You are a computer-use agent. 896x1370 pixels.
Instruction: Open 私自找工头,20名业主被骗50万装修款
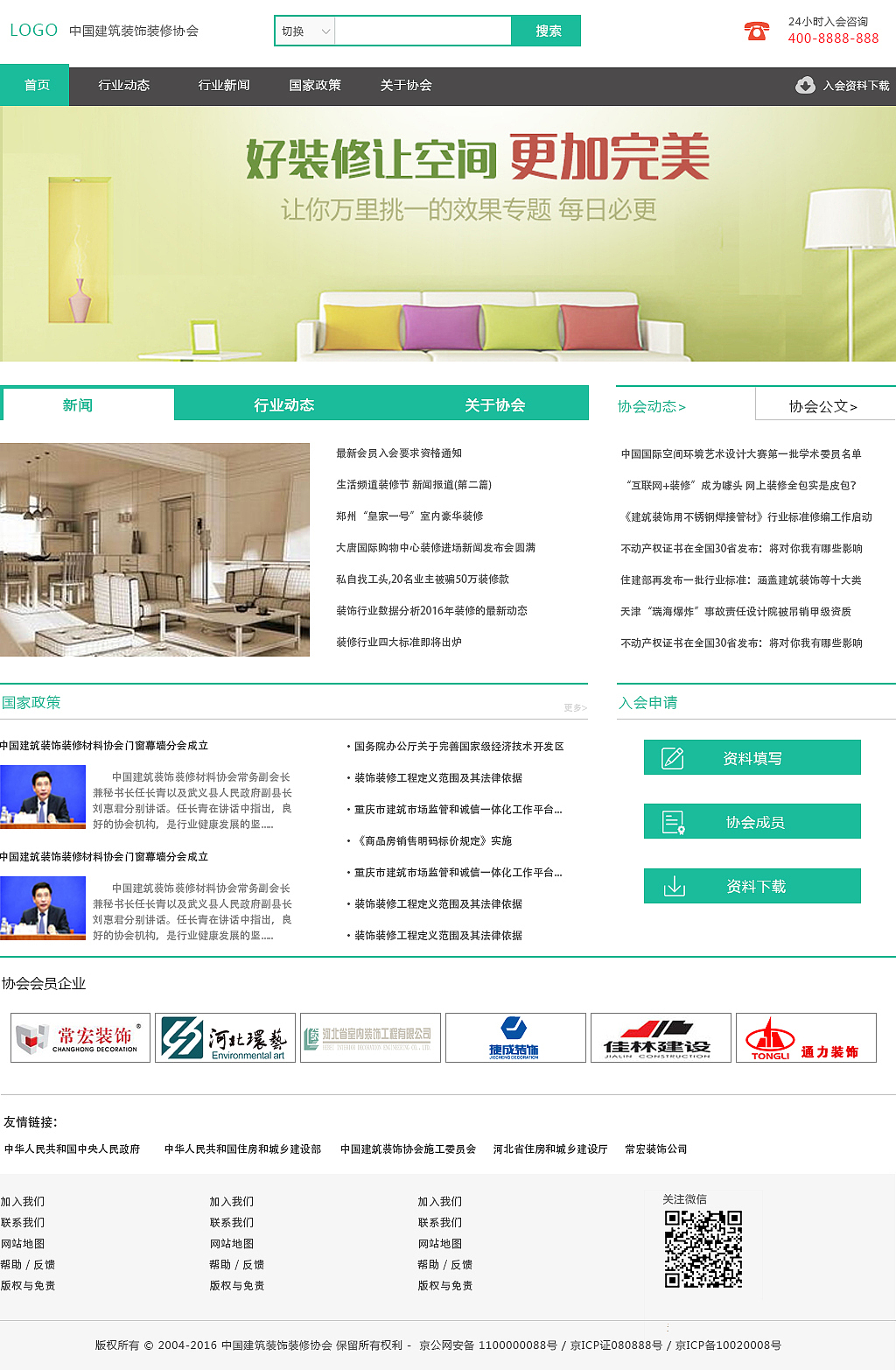pyautogui.click(x=423, y=580)
